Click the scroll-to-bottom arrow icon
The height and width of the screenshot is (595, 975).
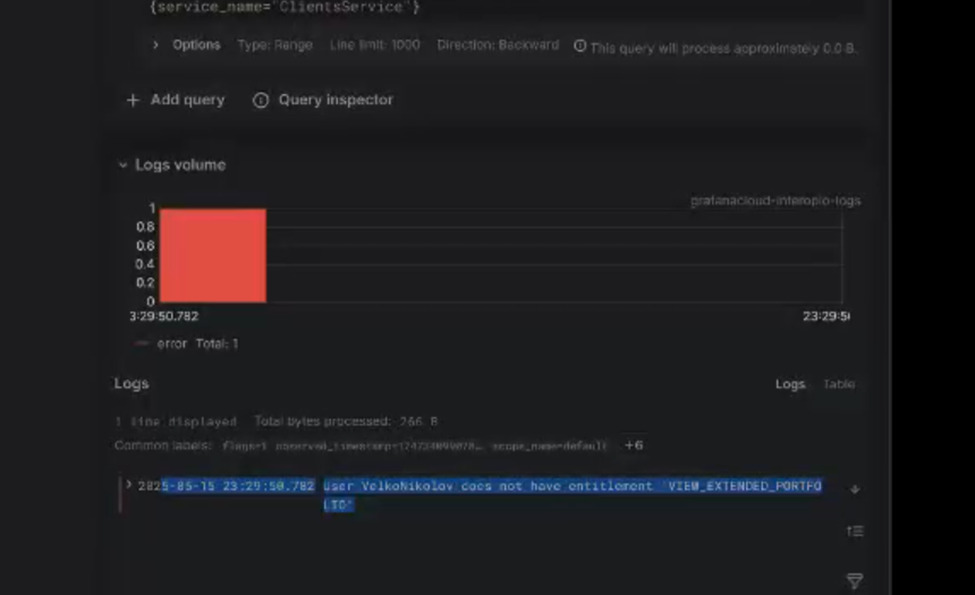(855, 489)
